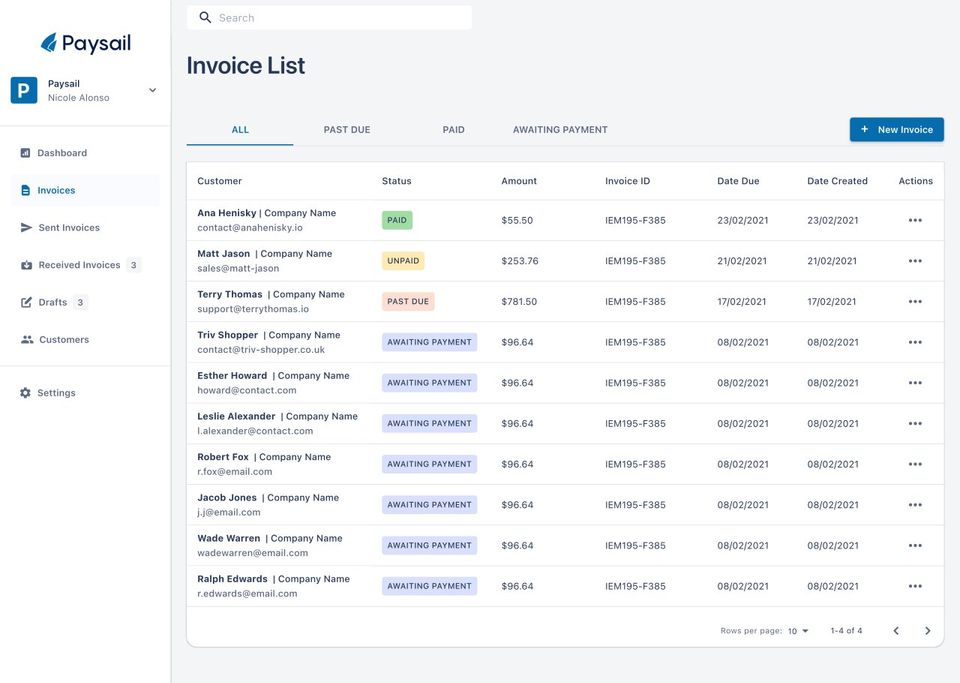The height and width of the screenshot is (683, 960).
Task: Open Settings from the sidebar
Action: point(56,393)
